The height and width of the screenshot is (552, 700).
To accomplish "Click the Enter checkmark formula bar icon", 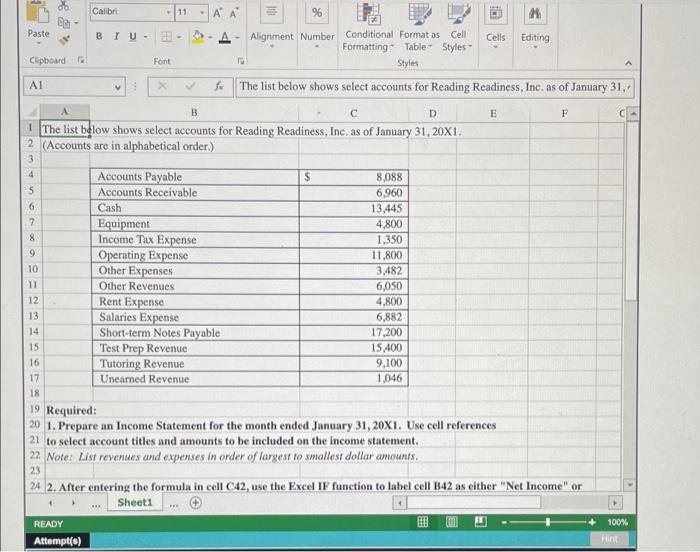I will 191,86.
